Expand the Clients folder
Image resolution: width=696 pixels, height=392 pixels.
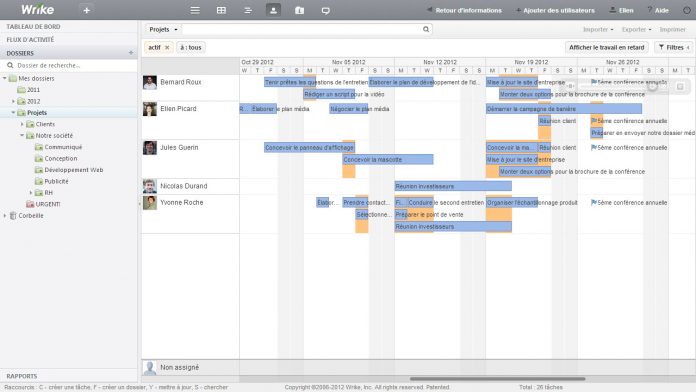pyautogui.click(x=22, y=124)
